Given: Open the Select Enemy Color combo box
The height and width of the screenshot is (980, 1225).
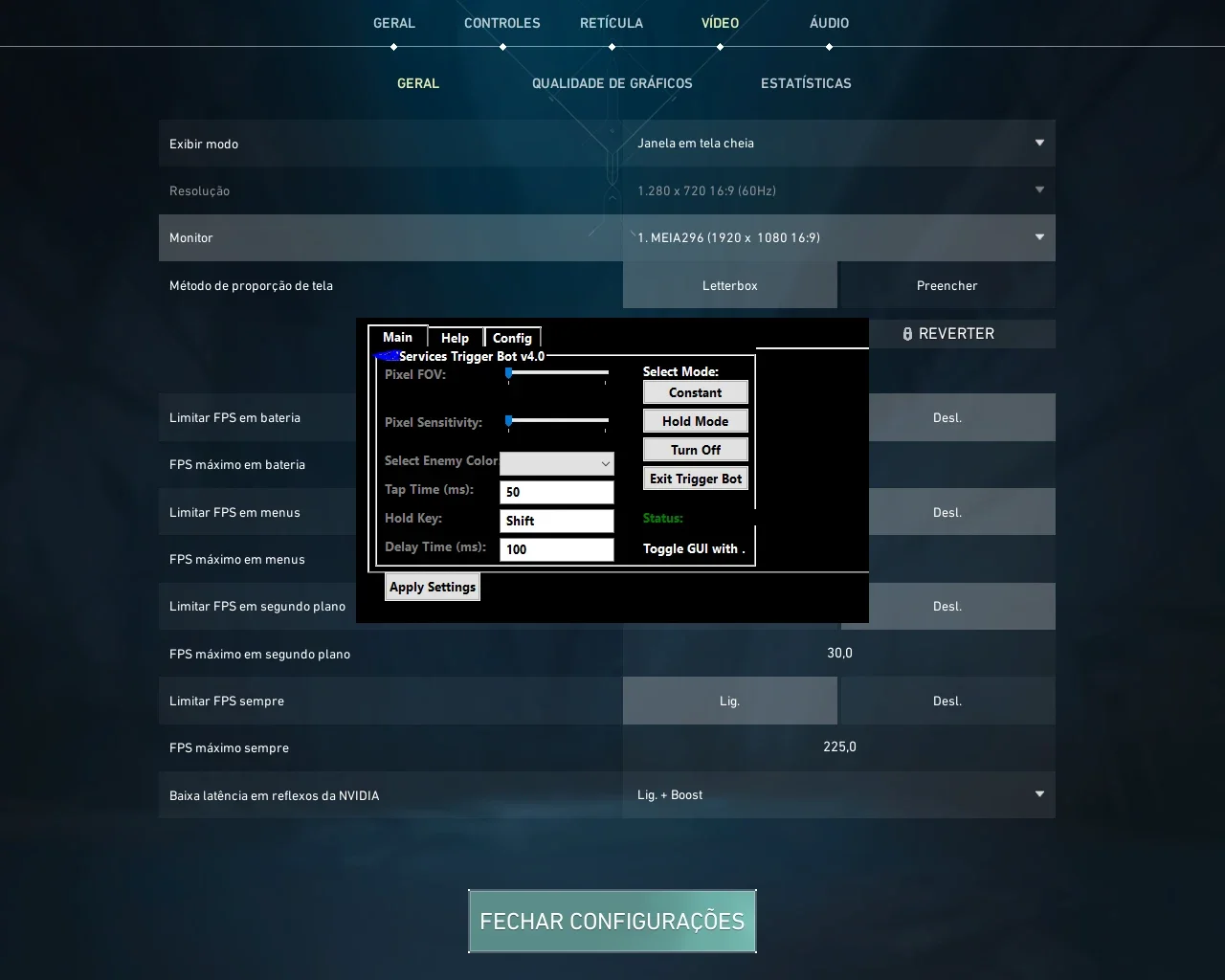Looking at the screenshot, I should [x=557, y=463].
